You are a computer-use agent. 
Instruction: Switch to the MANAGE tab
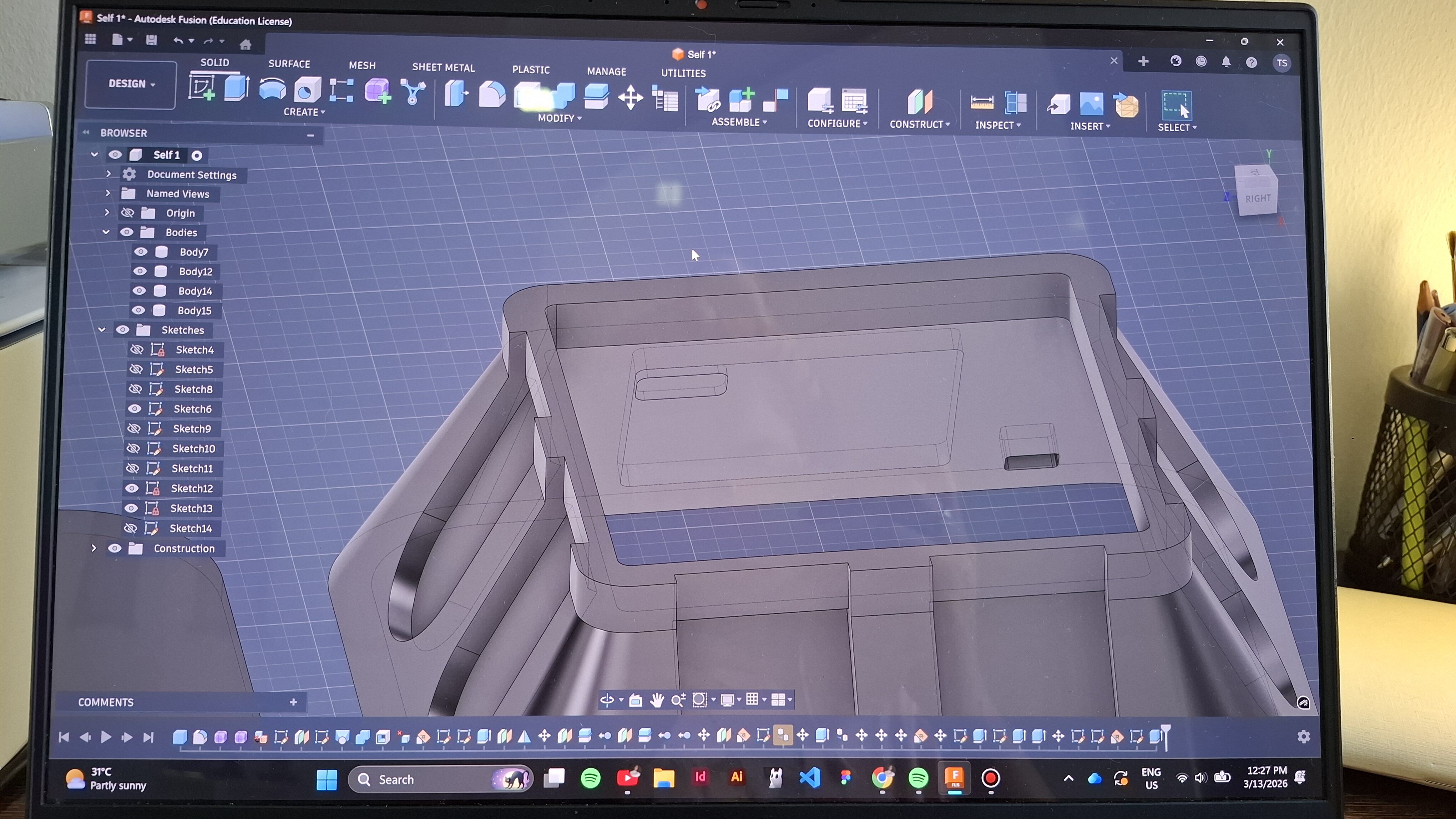click(x=606, y=72)
